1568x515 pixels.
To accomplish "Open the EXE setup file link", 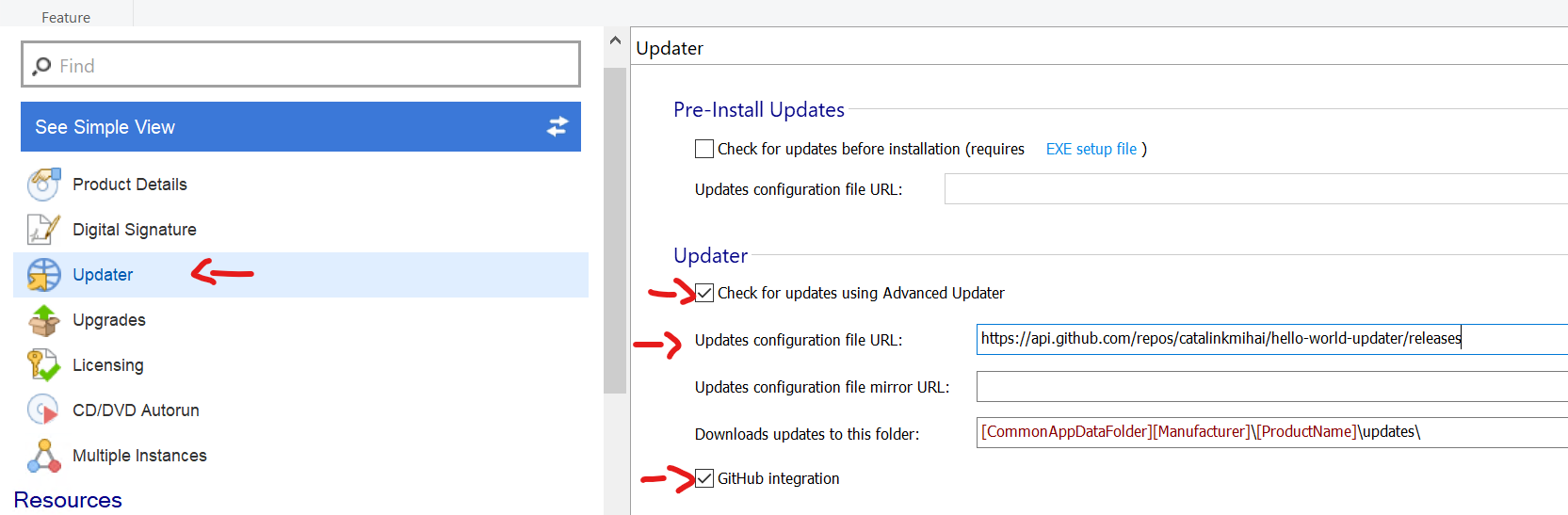I will point(1091,149).
